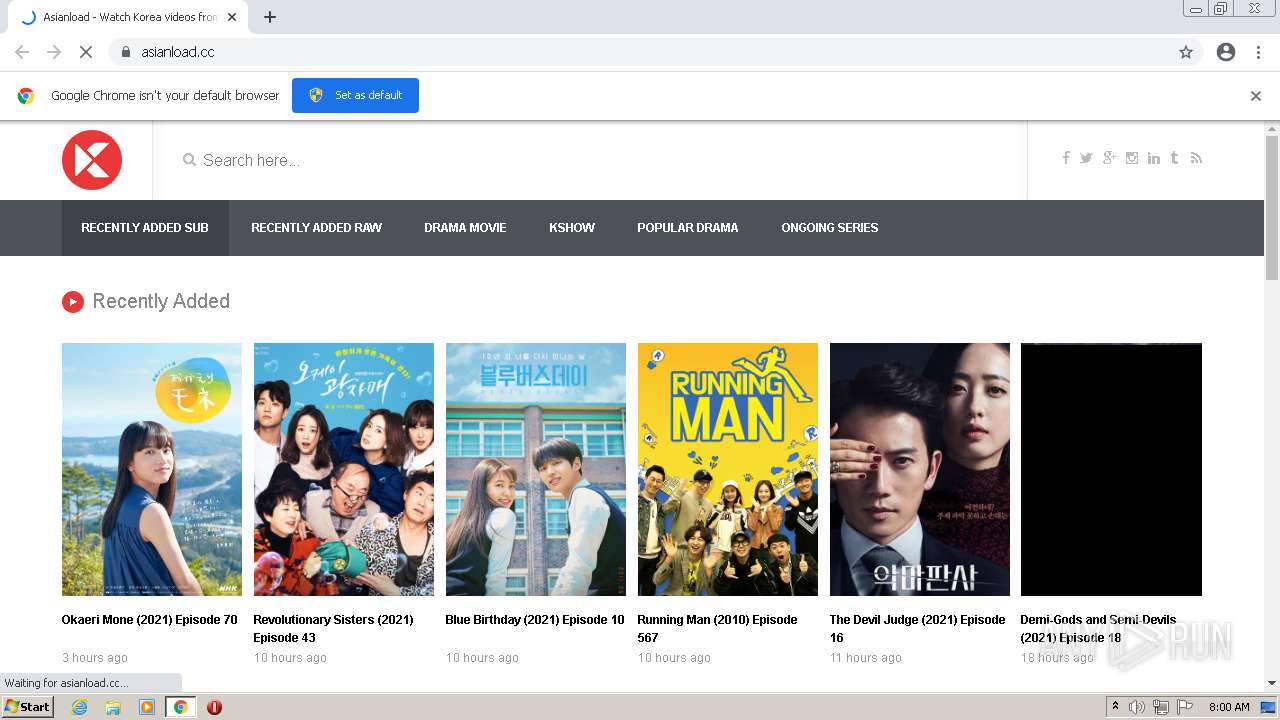Open Windows Explorer from the taskbar
The width and height of the screenshot is (1280, 720).
point(113,707)
